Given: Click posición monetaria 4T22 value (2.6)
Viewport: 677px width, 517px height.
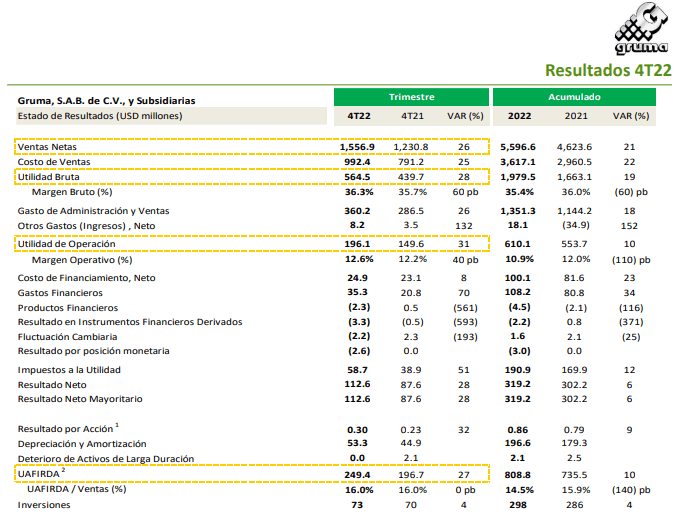Looking at the screenshot, I should pos(359,351).
